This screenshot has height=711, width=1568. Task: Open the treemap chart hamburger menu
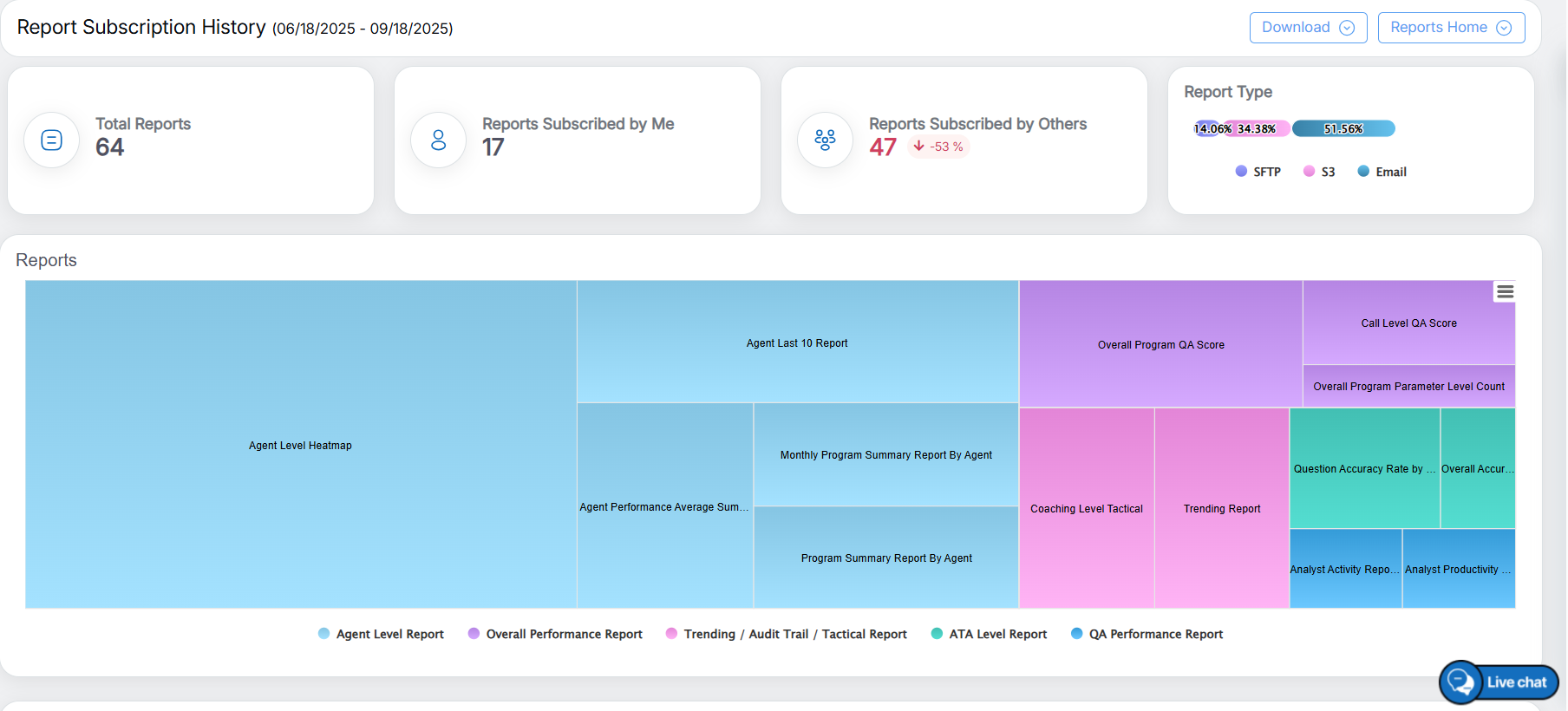coord(1505,292)
